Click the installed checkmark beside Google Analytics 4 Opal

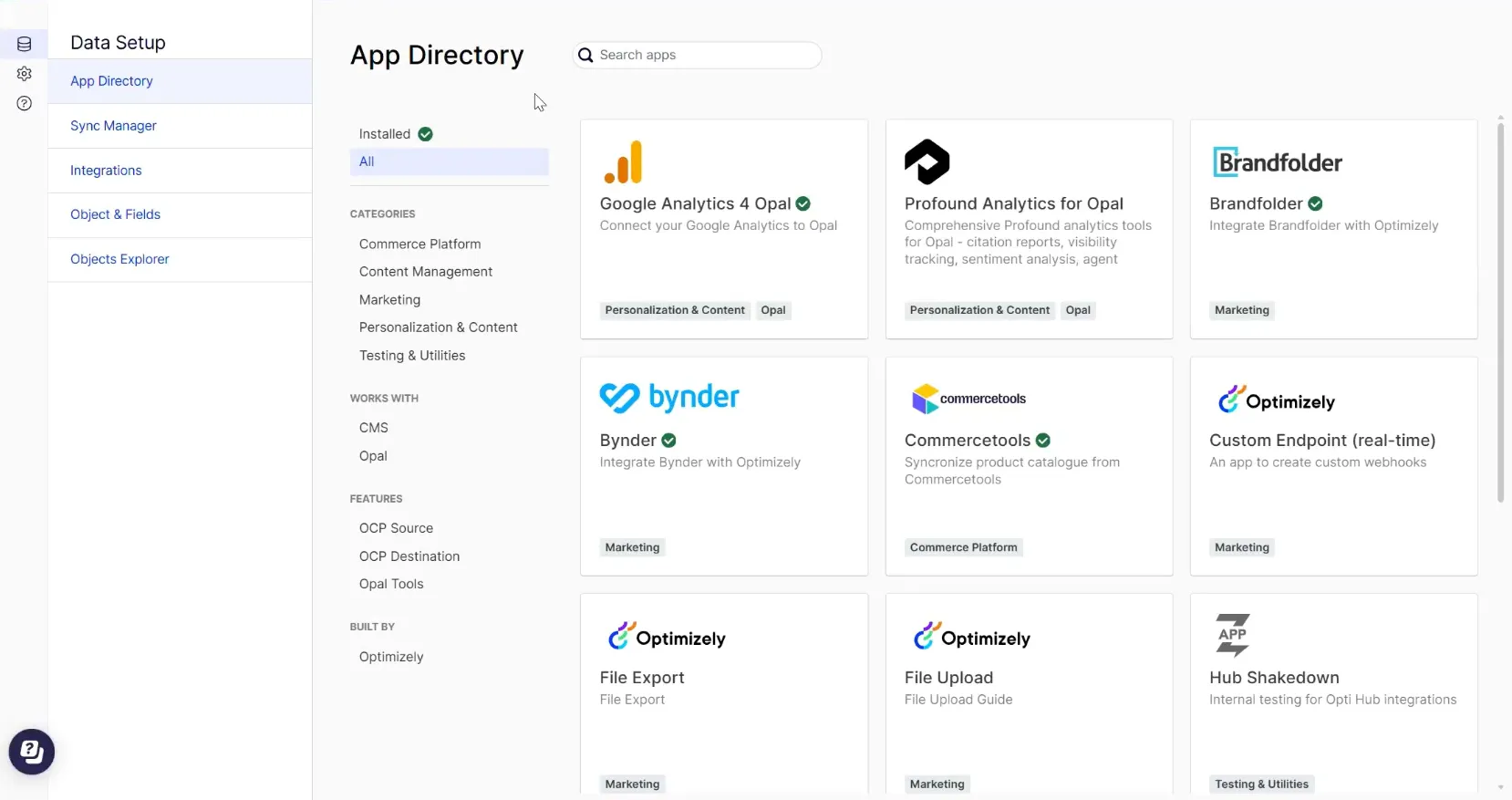coord(803,203)
